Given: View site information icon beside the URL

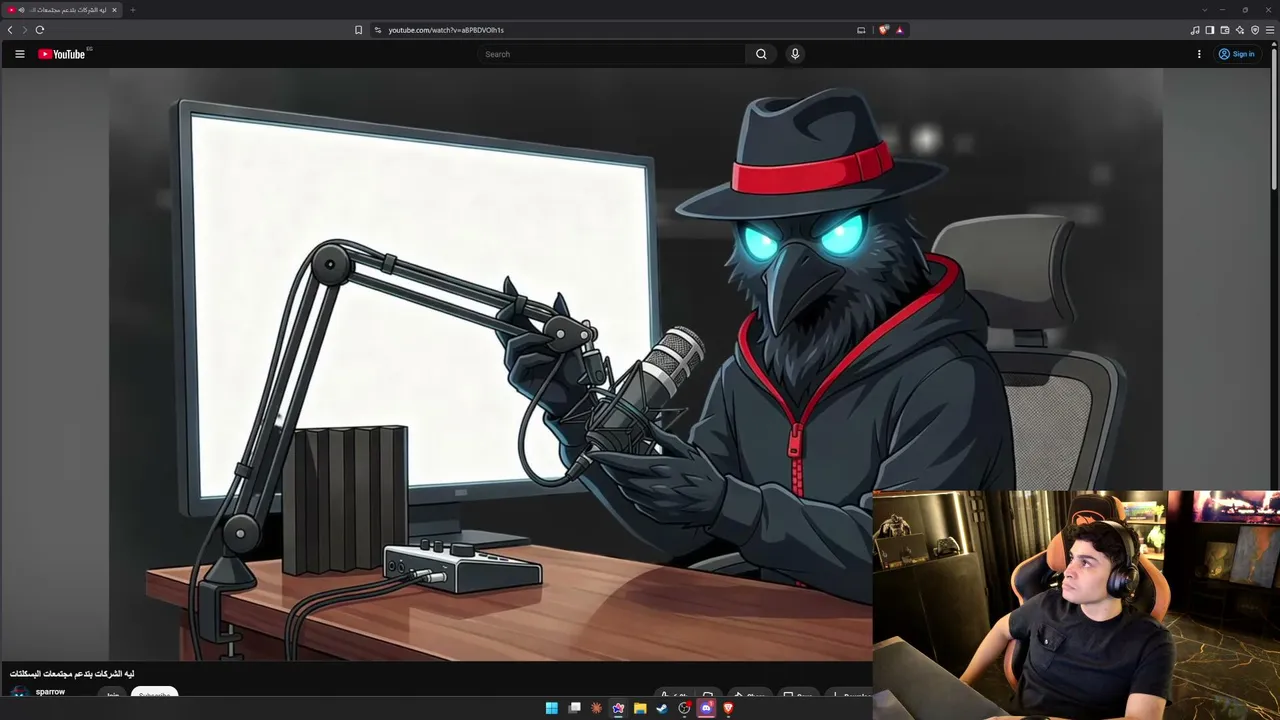Looking at the screenshot, I should (378, 30).
